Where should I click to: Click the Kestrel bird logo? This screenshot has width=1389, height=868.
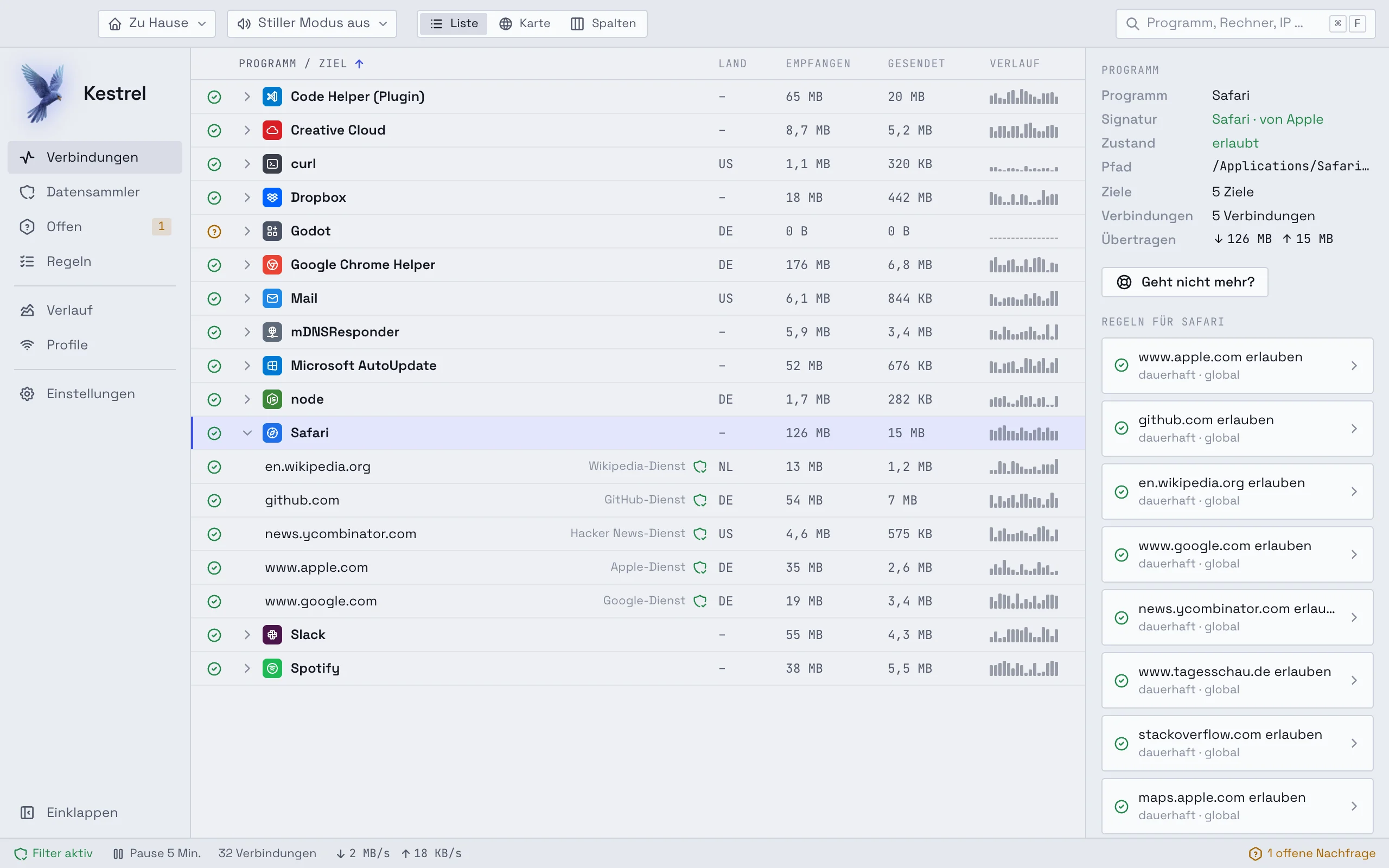tap(43, 93)
